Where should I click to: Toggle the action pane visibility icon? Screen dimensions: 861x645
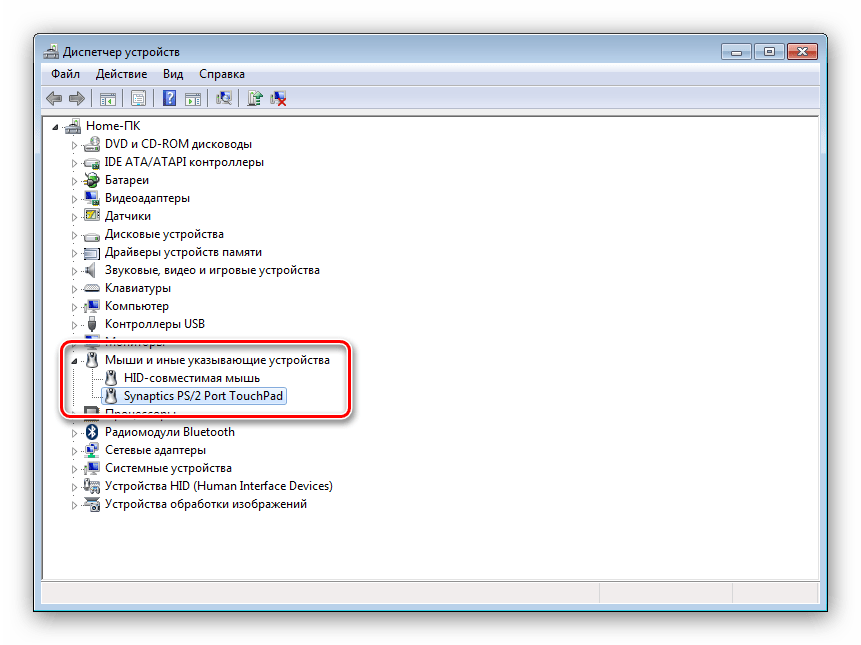(192, 97)
